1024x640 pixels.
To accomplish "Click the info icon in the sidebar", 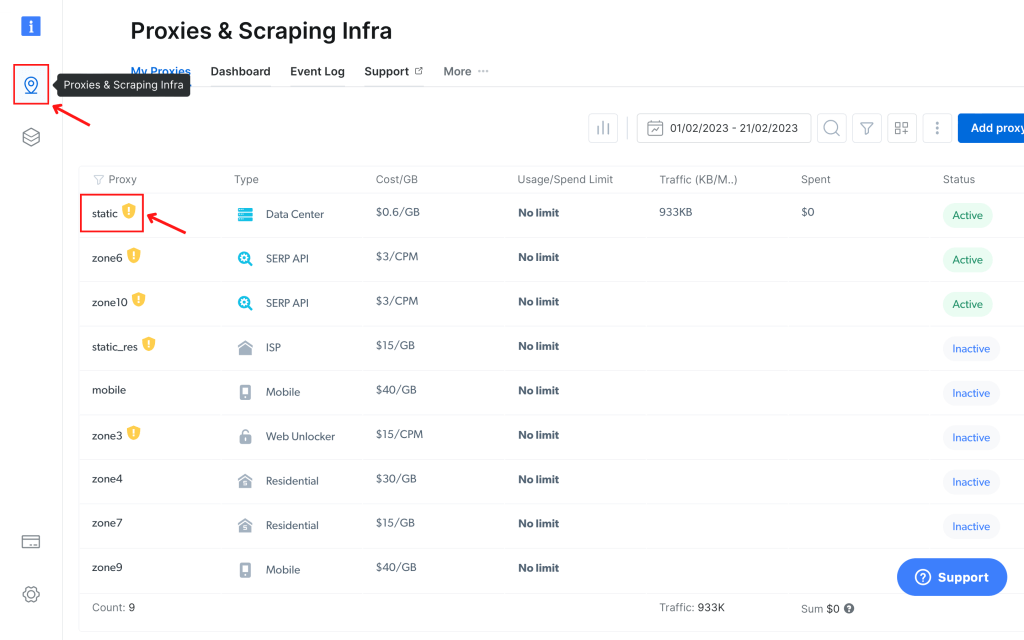I will (x=30, y=26).
